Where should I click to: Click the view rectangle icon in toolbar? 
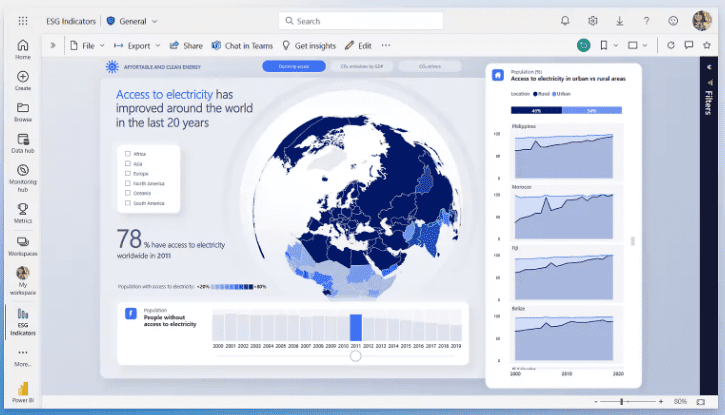tap(633, 45)
